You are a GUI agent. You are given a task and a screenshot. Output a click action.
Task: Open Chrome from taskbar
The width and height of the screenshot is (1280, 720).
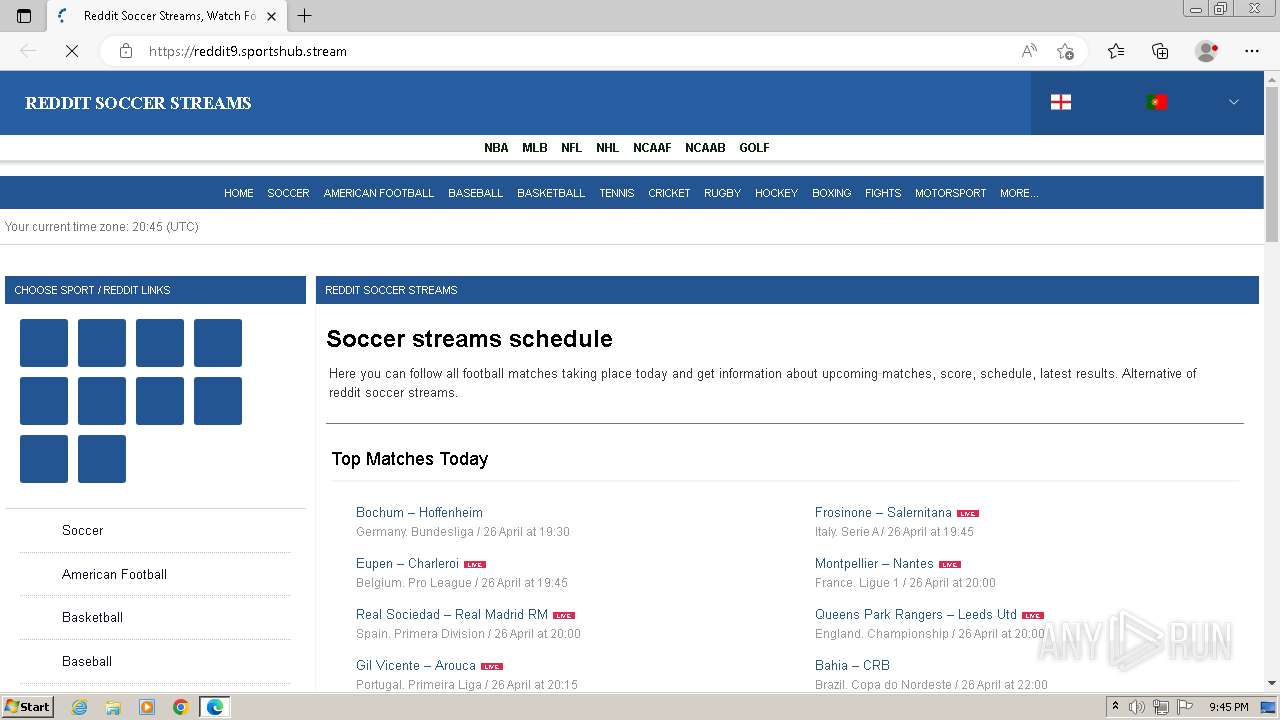coord(181,707)
